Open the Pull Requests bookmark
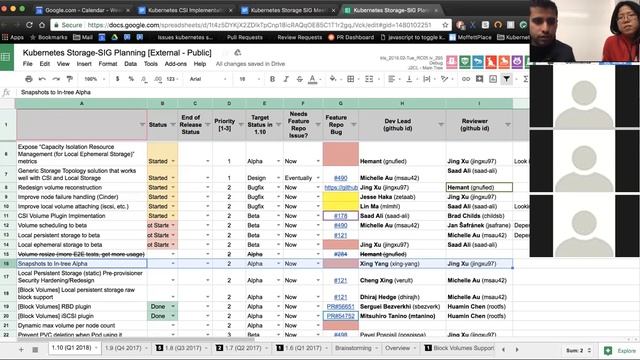Viewport: 640px width, 360px height. tap(244, 37)
